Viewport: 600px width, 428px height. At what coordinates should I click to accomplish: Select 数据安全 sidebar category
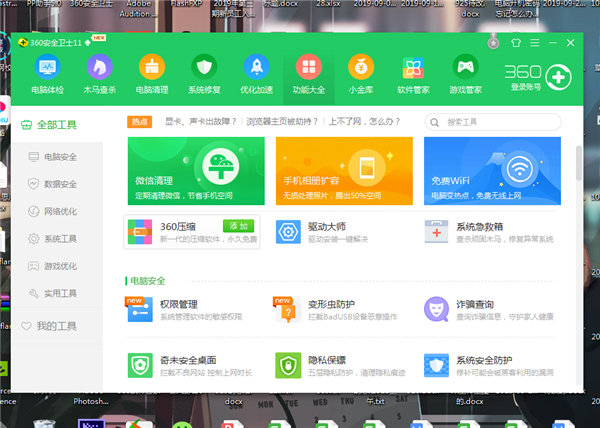(52, 184)
